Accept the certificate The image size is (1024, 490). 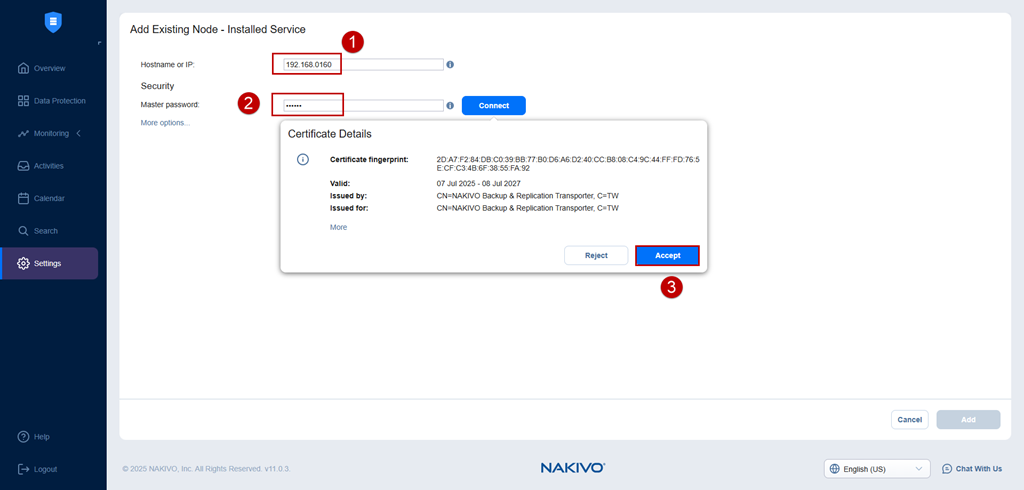(x=667, y=255)
